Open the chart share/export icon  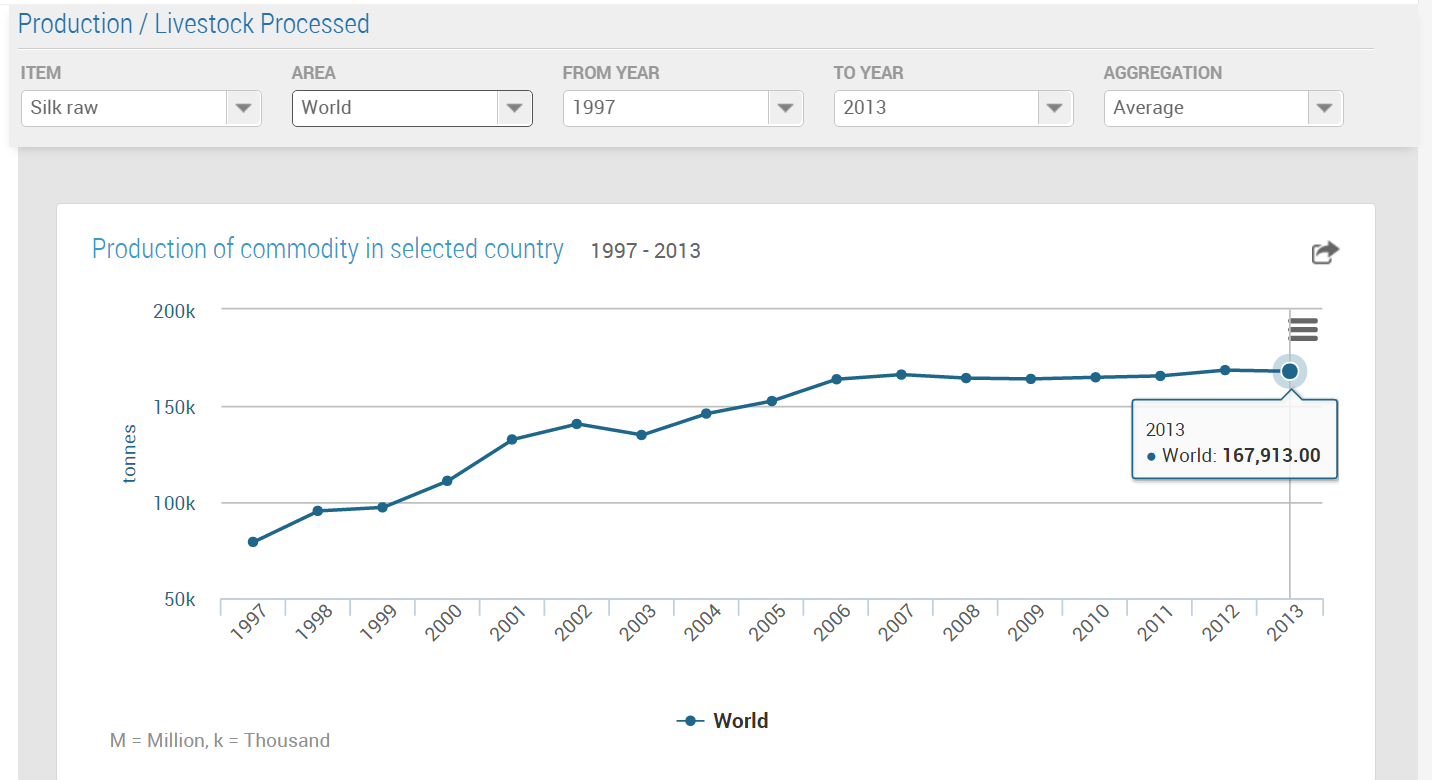point(1325,252)
